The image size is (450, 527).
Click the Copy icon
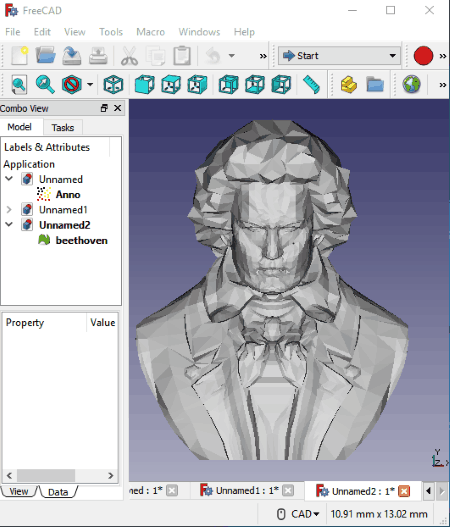(x=155, y=55)
